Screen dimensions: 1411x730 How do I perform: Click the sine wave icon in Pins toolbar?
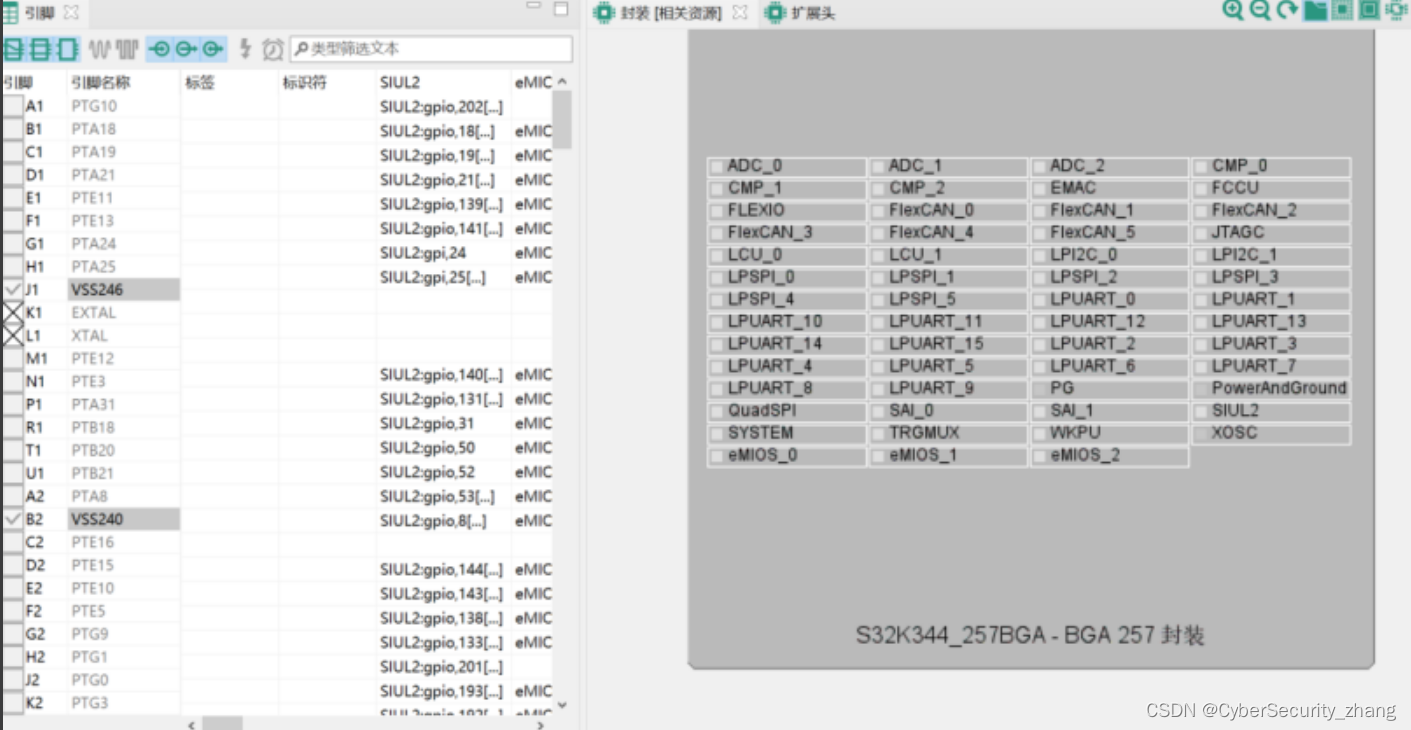[x=100, y=48]
